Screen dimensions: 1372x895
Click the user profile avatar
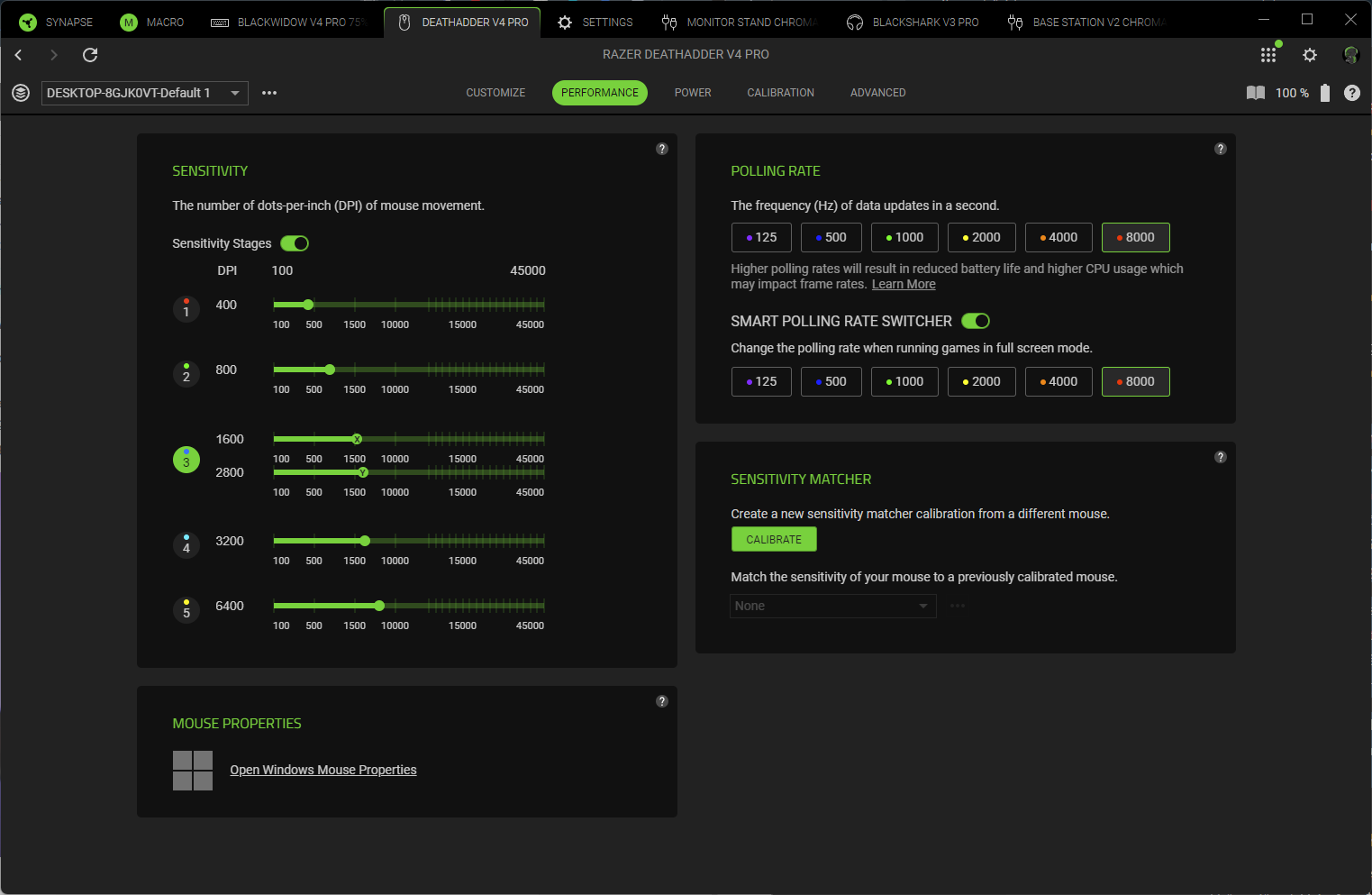click(1350, 55)
